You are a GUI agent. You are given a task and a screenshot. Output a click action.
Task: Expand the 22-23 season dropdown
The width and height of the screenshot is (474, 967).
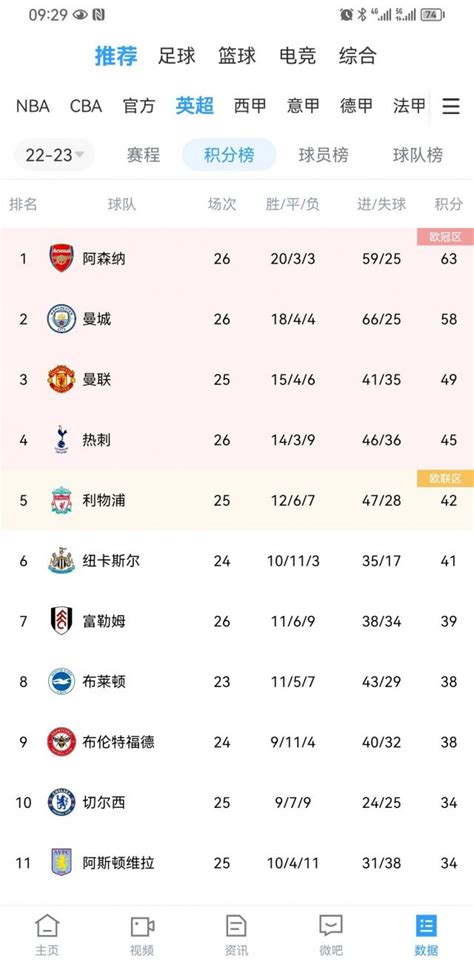(x=54, y=155)
